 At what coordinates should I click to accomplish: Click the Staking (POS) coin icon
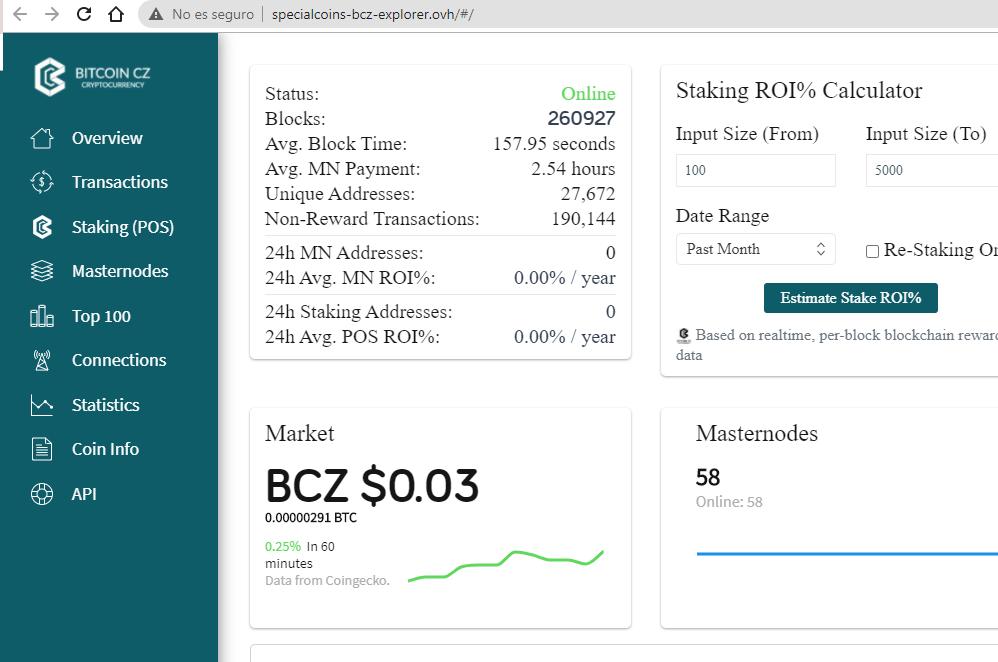(42, 227)
